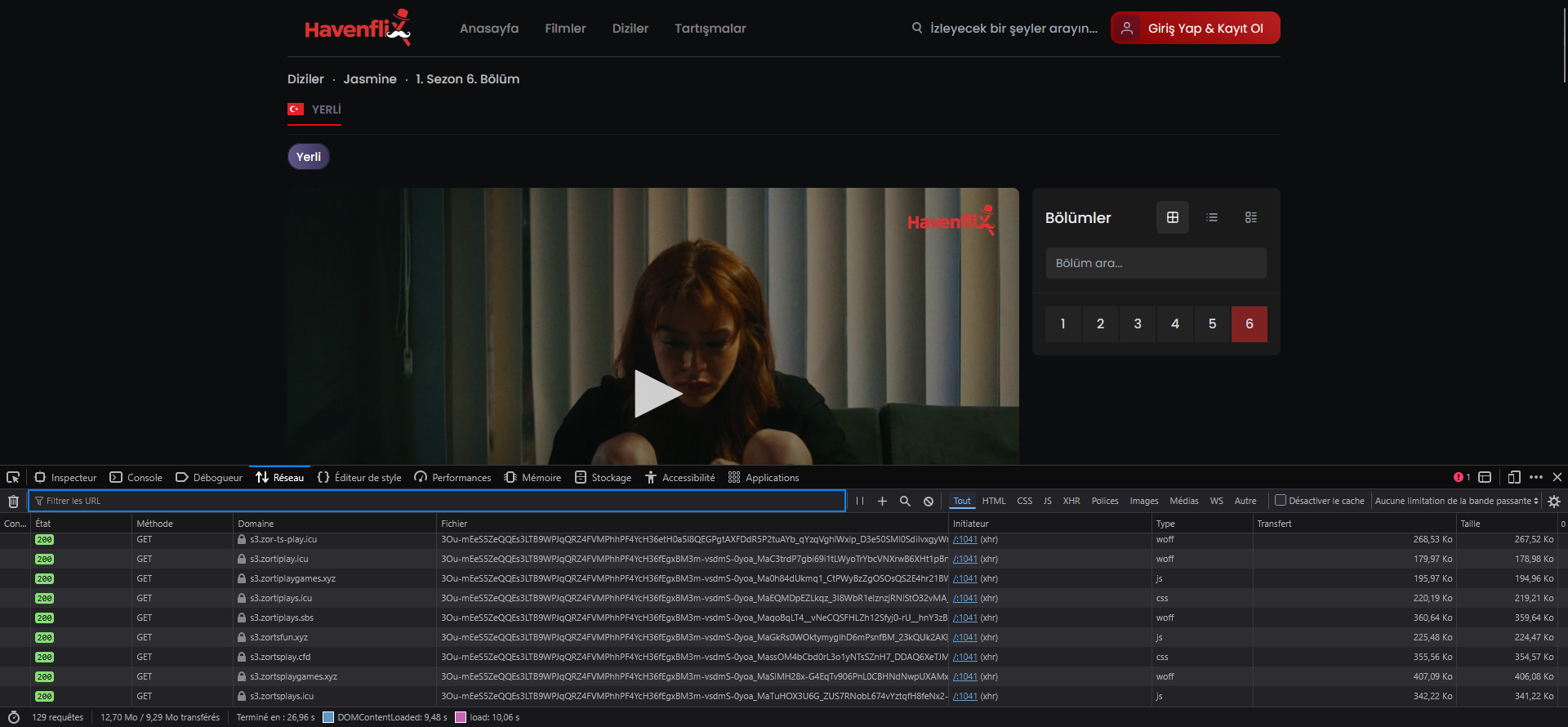Switch episodes to list view icon

(1212, 217)
